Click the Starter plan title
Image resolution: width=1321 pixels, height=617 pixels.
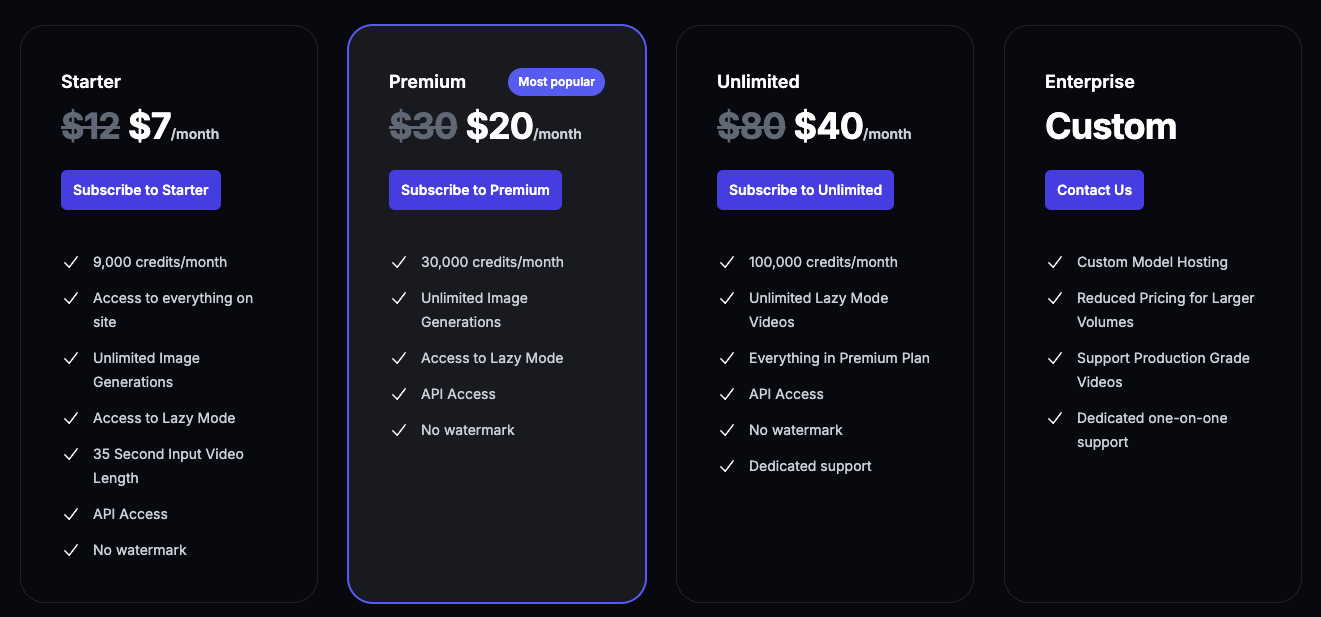(x=91, y=82)
